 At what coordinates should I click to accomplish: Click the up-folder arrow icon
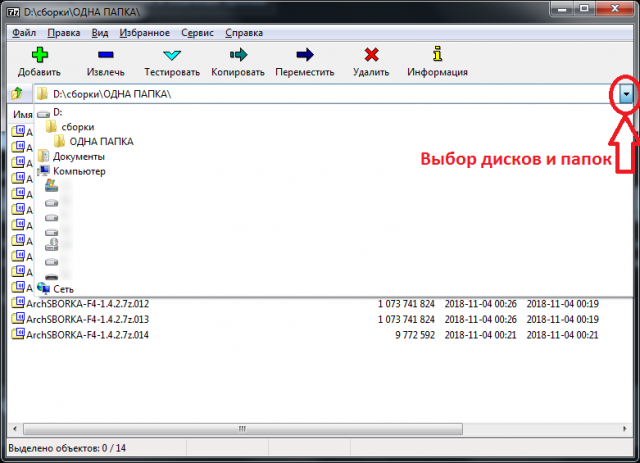click(x=17, y=94)
